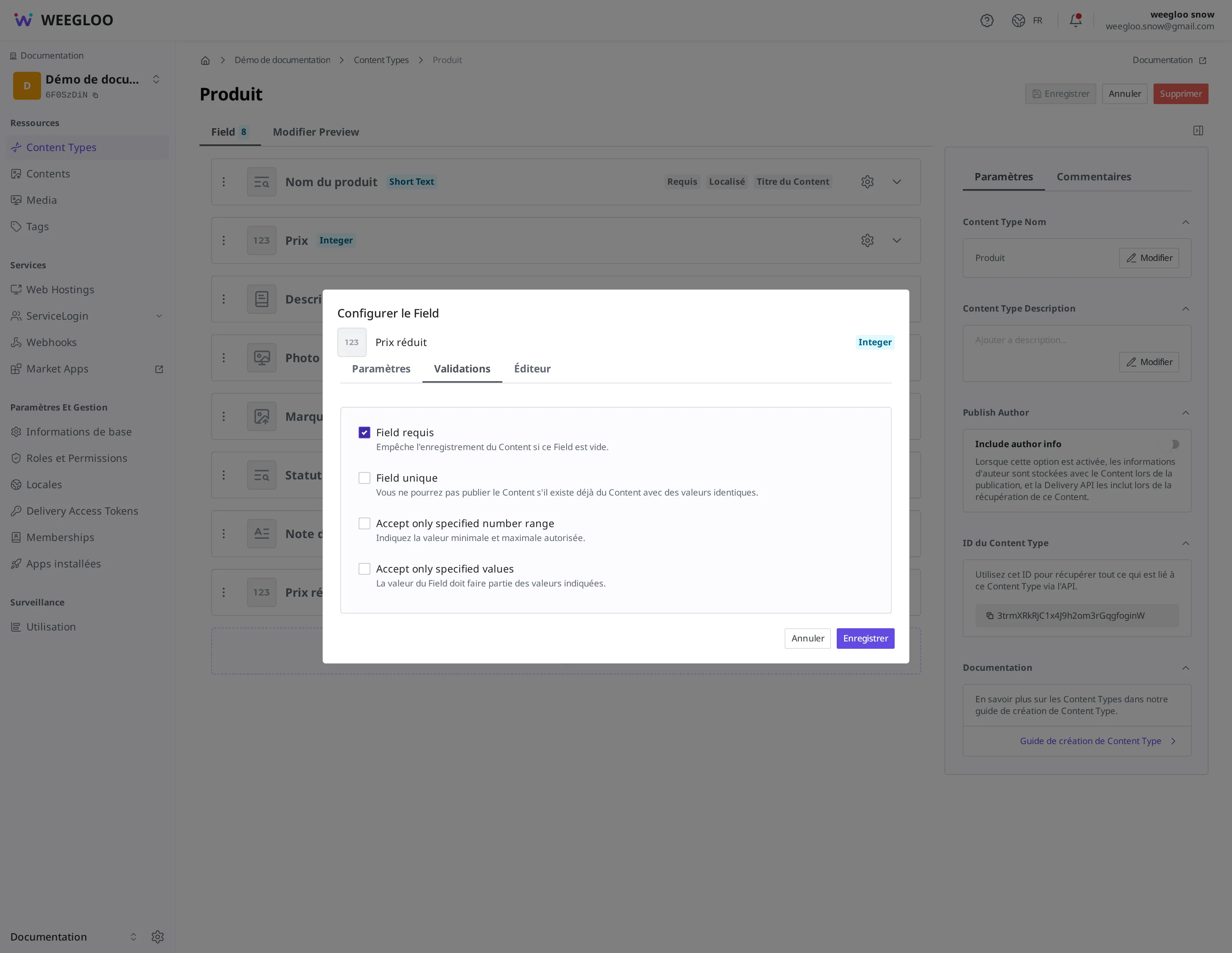The height and width of the screenshot is (953, 1232).
Task: Toggle the Include author info switch
Action: tap(1169, 444)
